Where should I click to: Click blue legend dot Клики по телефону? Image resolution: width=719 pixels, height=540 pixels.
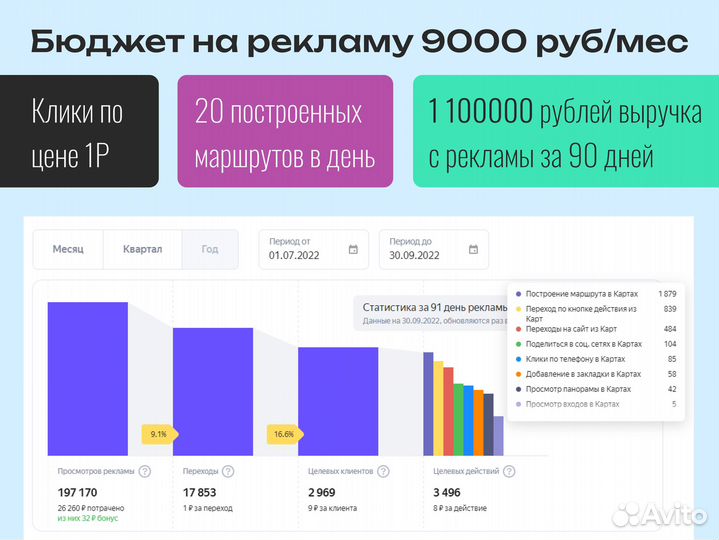coord(519,359)
